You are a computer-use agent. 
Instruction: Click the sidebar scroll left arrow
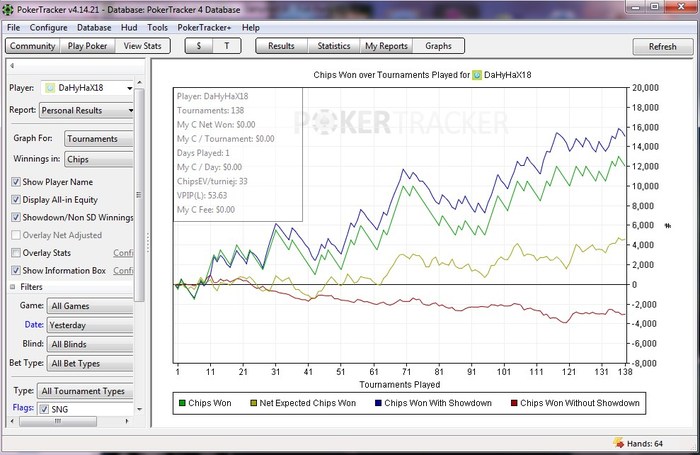12,421
